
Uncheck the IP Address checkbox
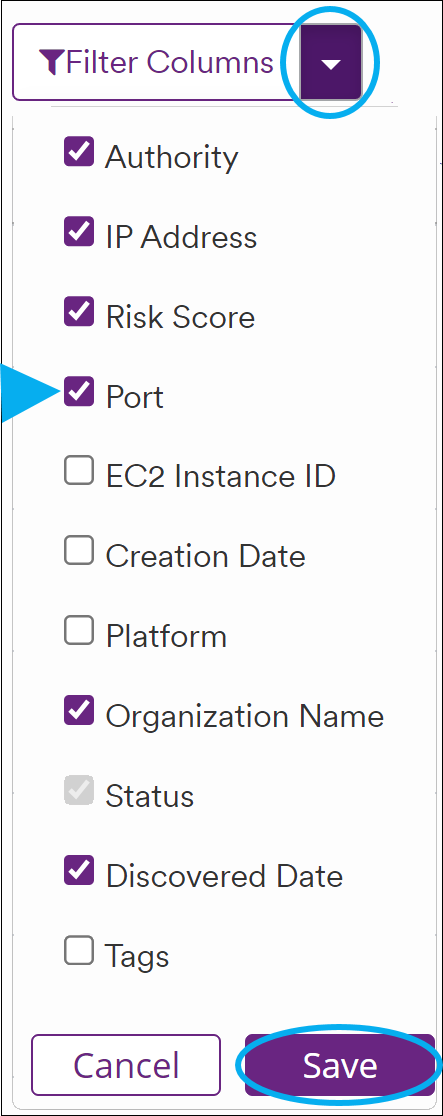[x=79, y=231]
